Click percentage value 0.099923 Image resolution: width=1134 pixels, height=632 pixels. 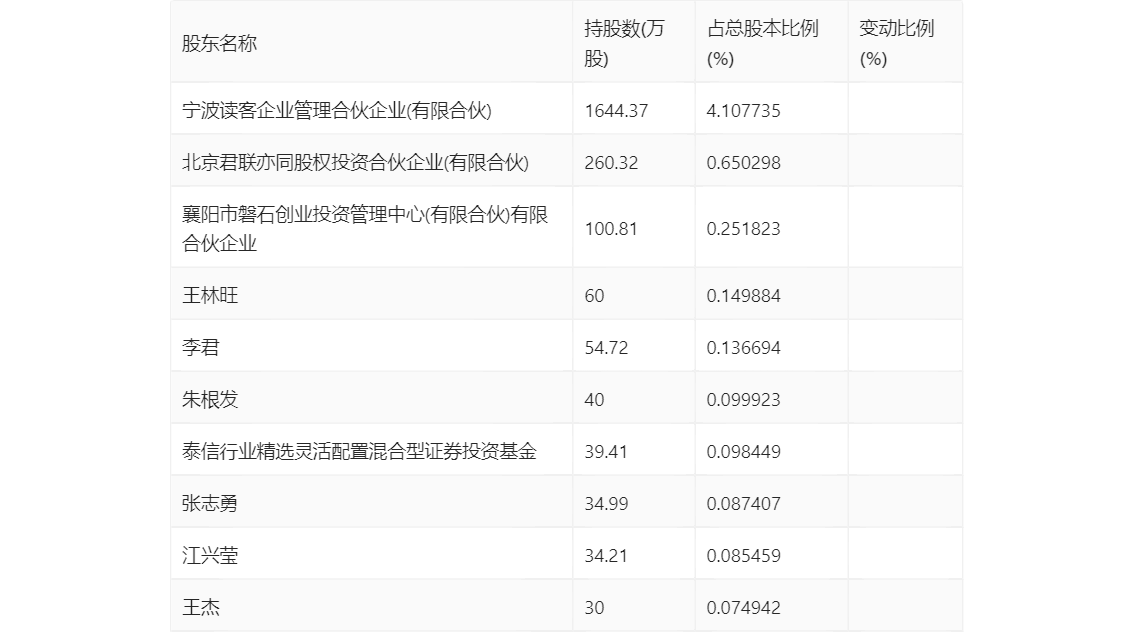click(743, 400)
